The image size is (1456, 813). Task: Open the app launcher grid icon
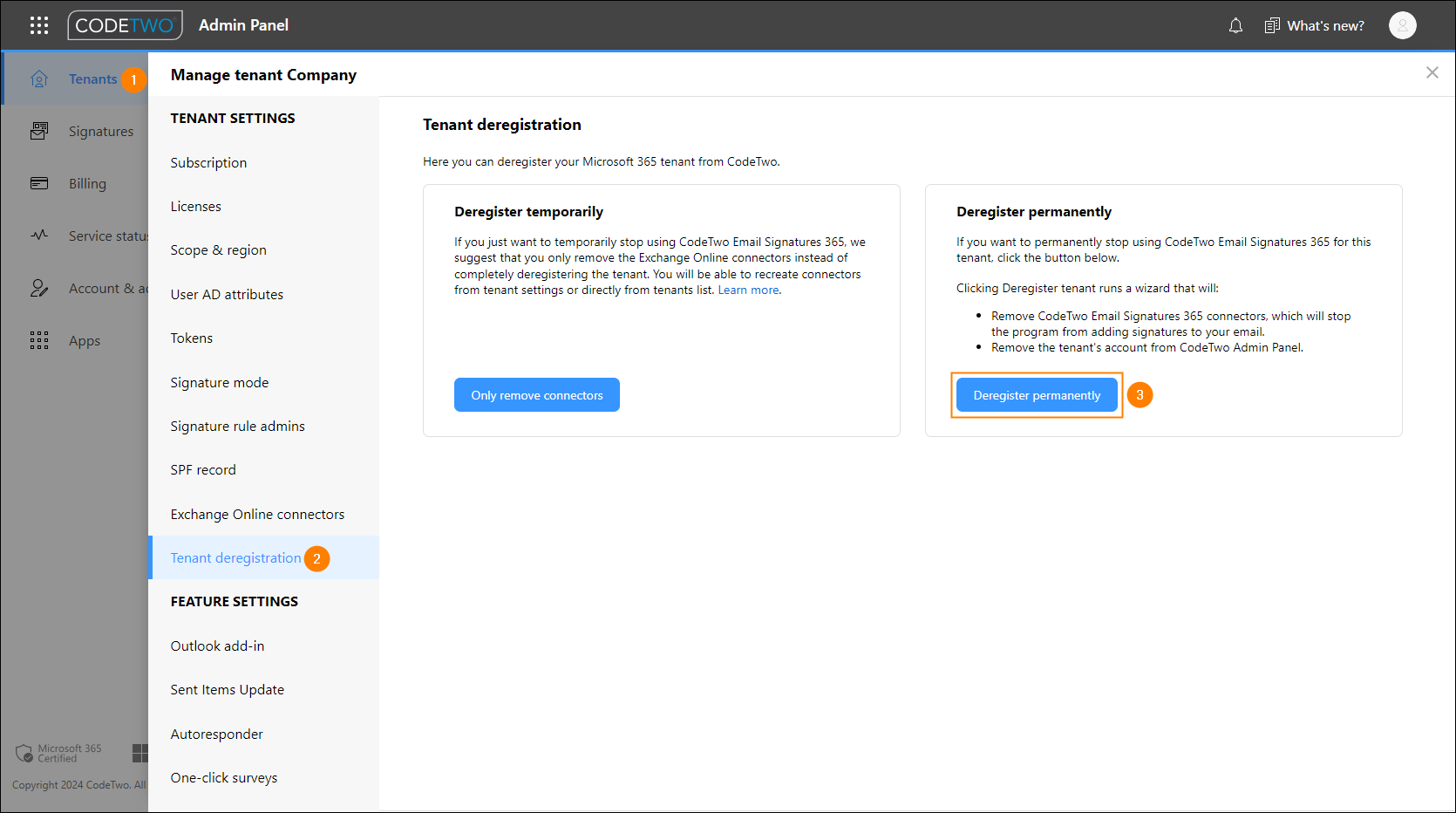(x=39, y=25)
